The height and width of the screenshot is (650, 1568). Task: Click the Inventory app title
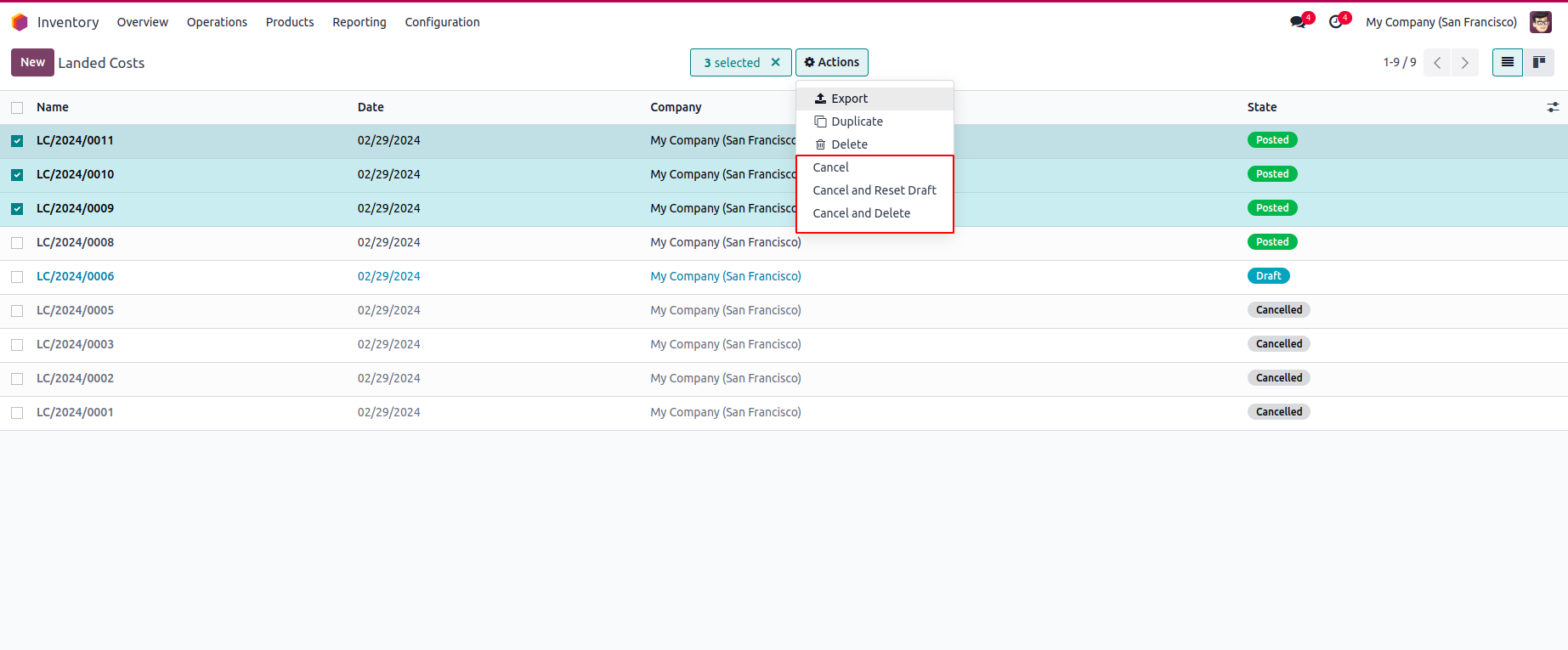click(68, 22)
